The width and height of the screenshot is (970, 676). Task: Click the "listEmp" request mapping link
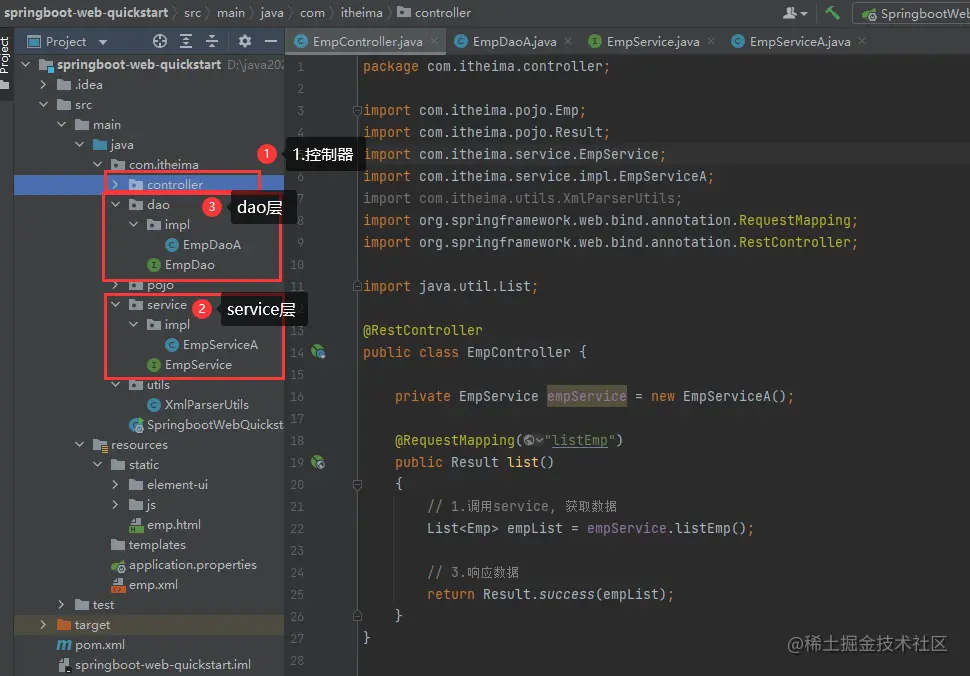582,440
